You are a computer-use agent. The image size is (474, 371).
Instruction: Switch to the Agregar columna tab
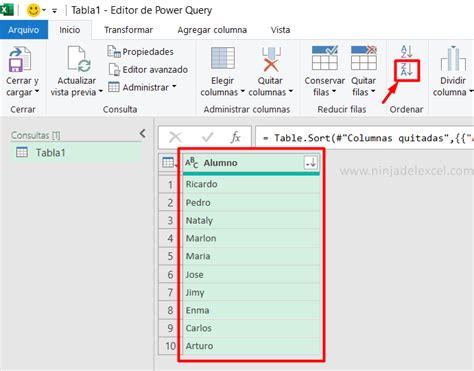(212, 30)
